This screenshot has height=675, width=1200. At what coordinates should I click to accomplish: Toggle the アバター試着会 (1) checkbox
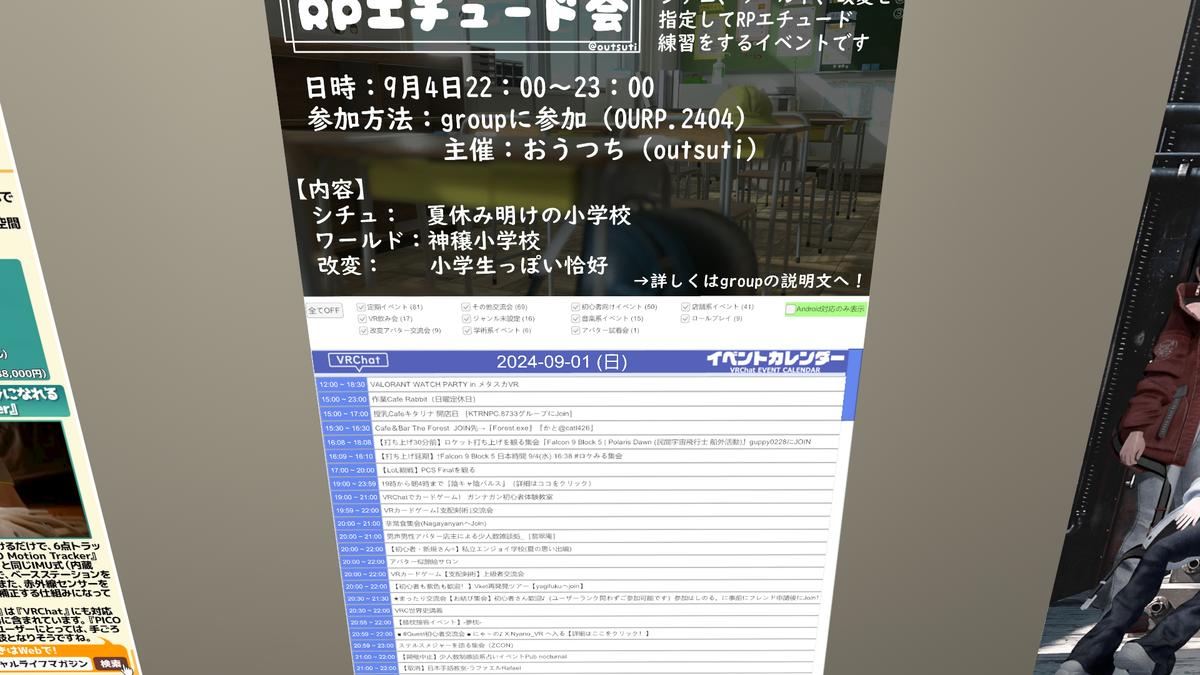tap(576, 330)
